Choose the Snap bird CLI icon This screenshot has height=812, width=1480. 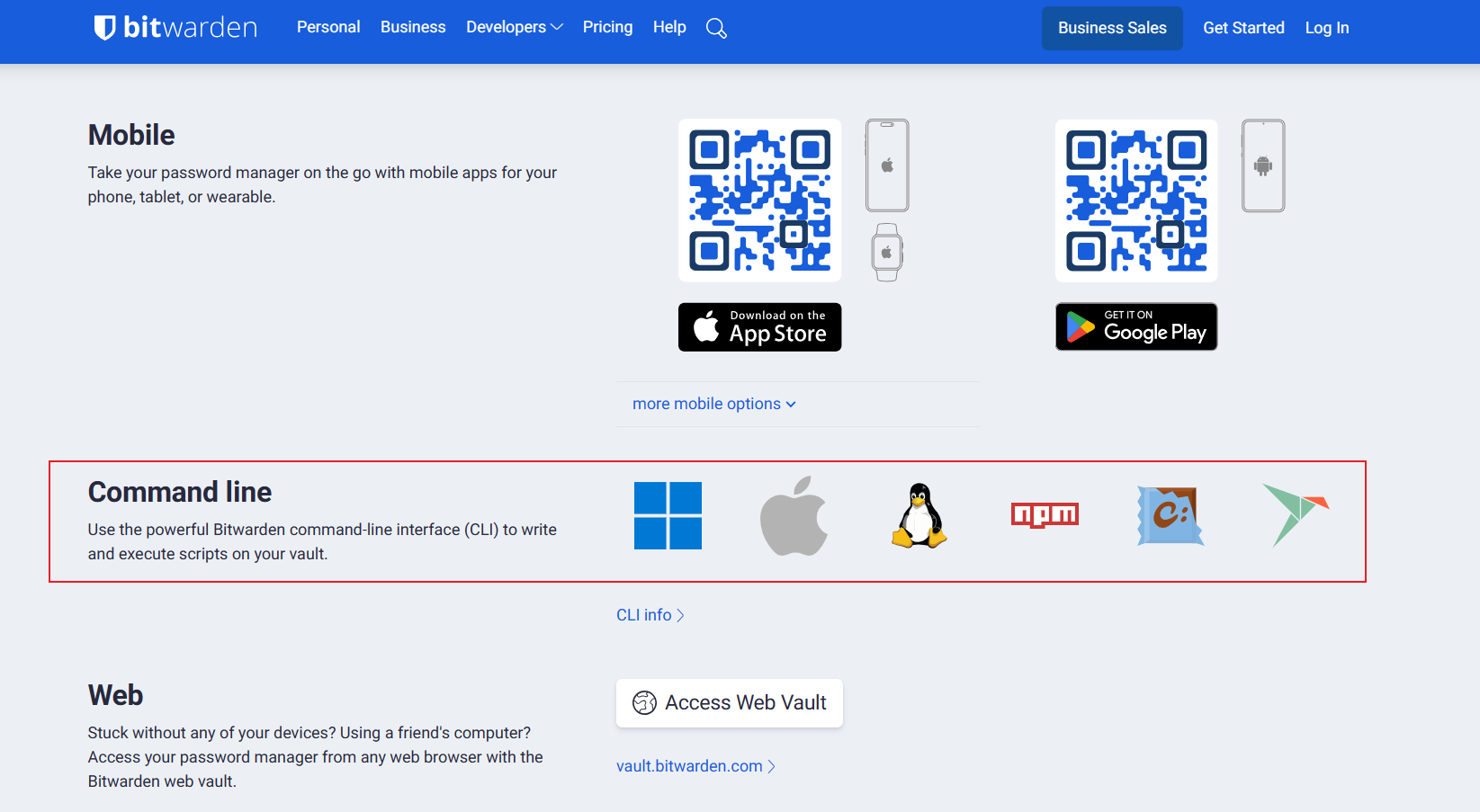click(x=1296, y=514)
